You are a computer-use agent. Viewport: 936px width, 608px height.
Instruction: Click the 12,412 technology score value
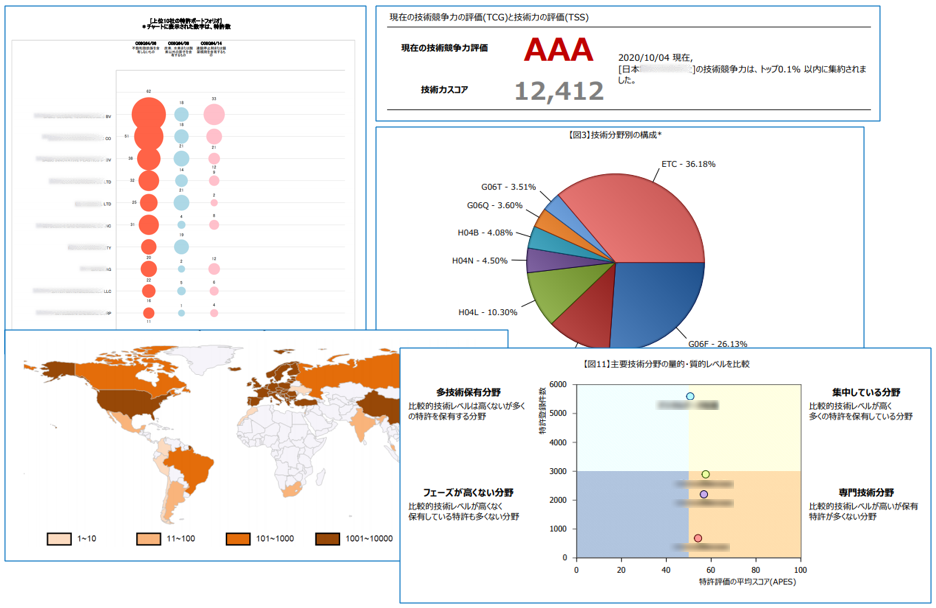(559, 92)
